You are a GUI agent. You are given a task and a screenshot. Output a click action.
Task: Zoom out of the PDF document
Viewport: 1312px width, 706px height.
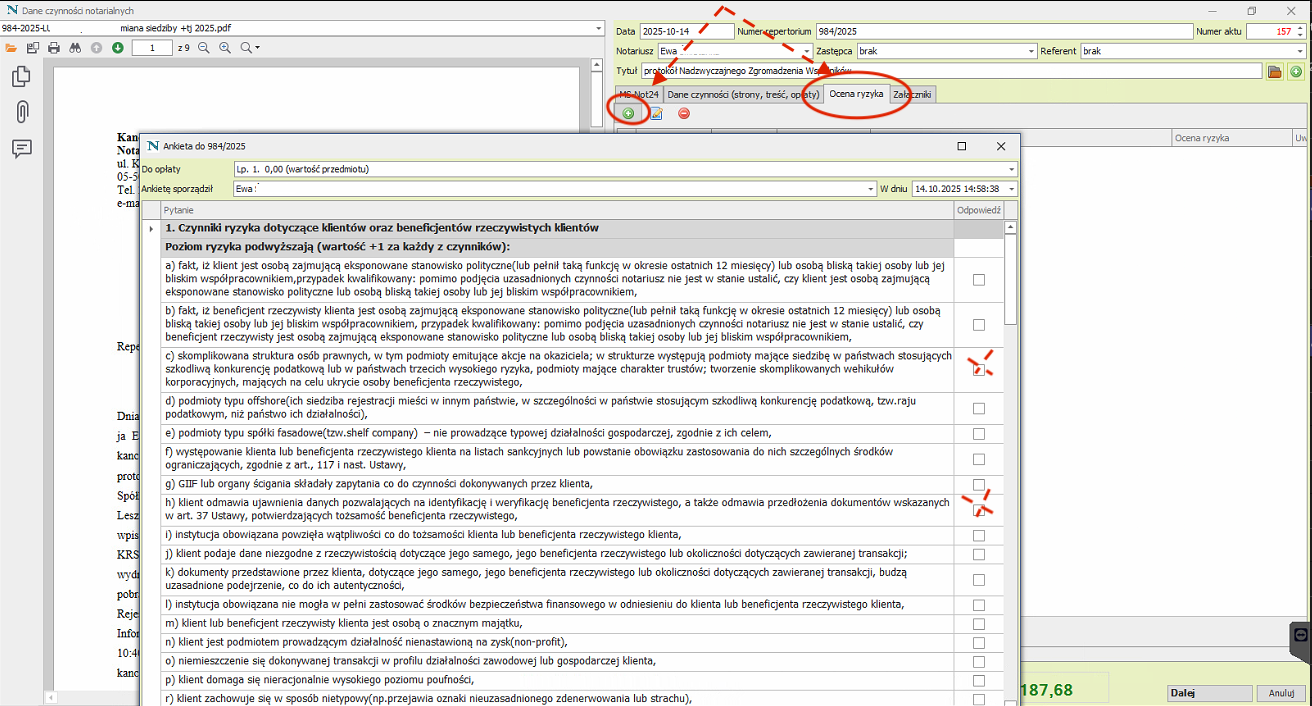point(204,47)
